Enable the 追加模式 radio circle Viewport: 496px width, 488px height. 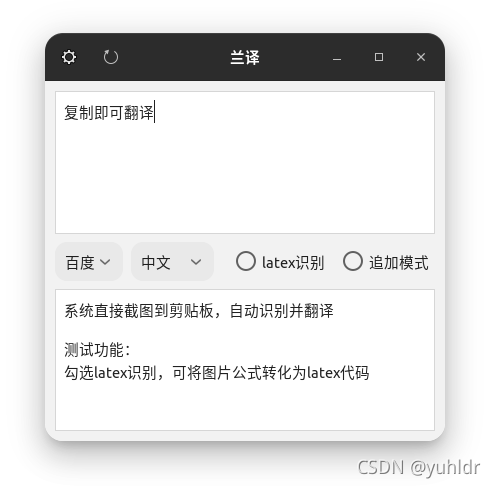353,261
